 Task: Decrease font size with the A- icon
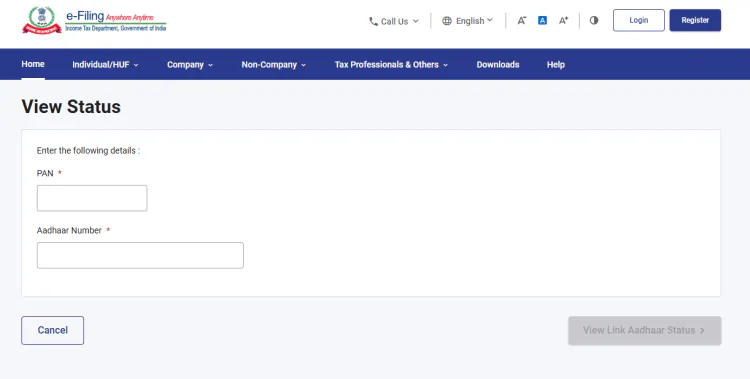521,21
